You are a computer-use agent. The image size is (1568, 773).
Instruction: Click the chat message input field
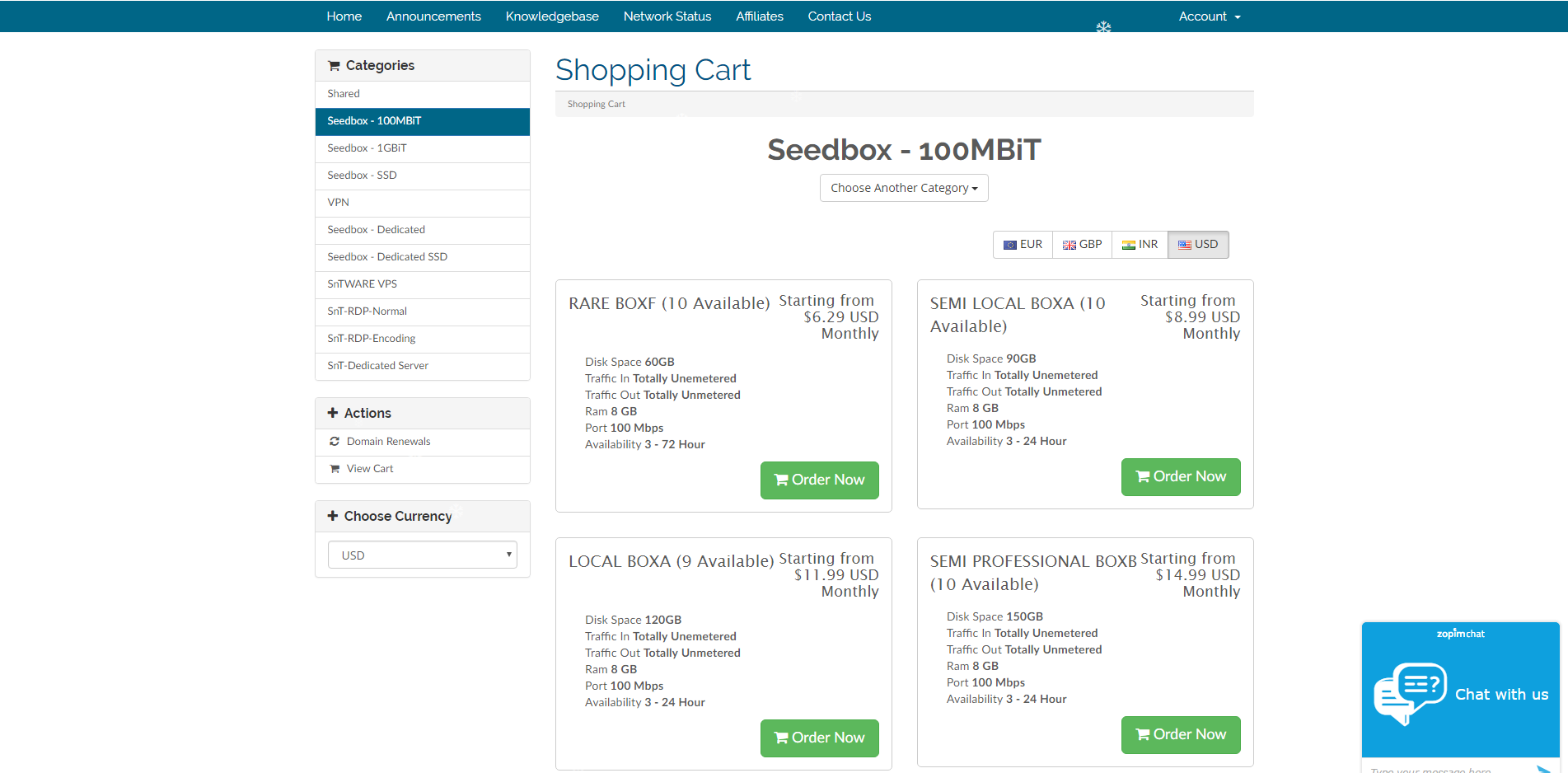[x=1450, y=767]
